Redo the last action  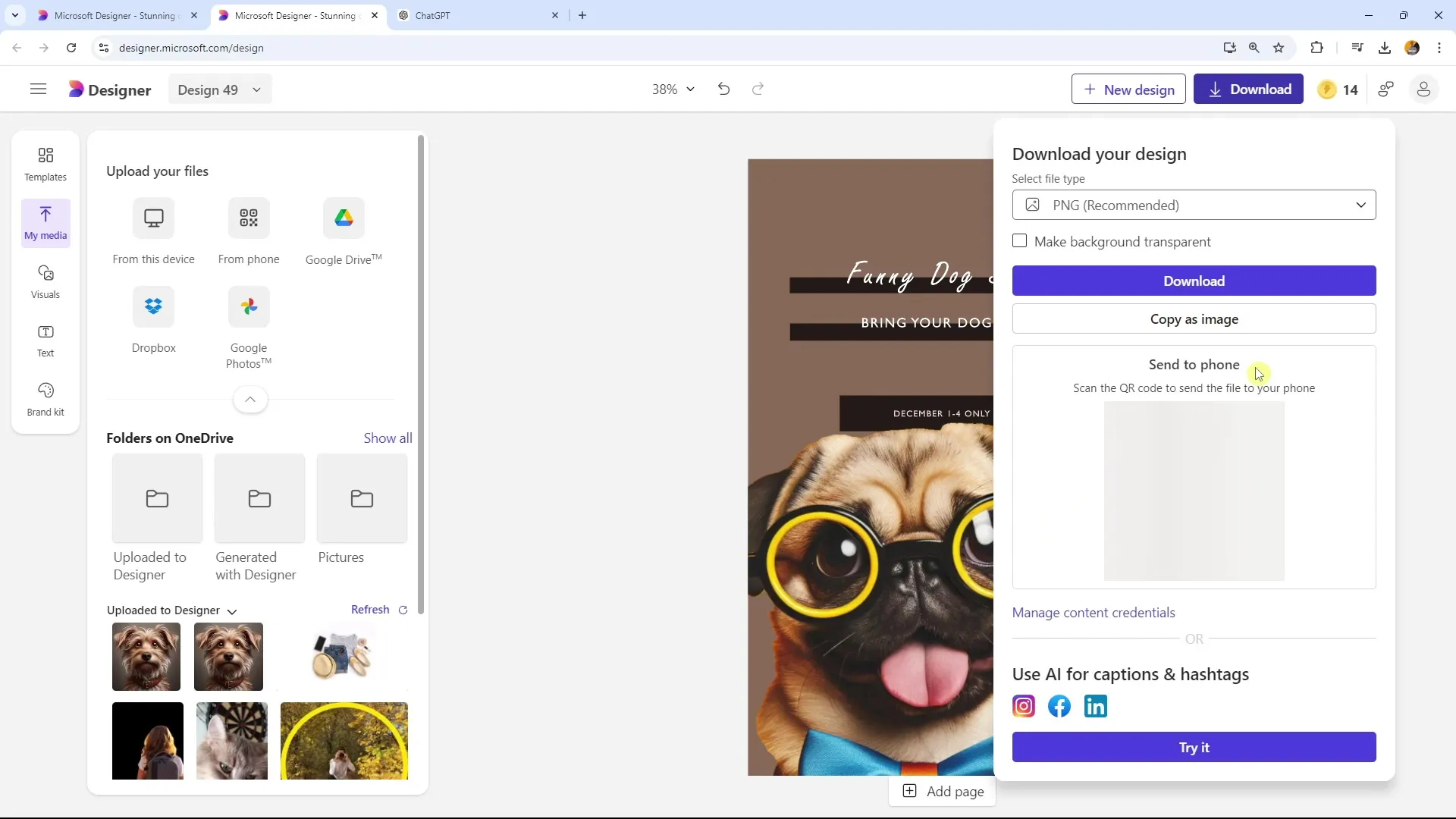coord(758,89)
